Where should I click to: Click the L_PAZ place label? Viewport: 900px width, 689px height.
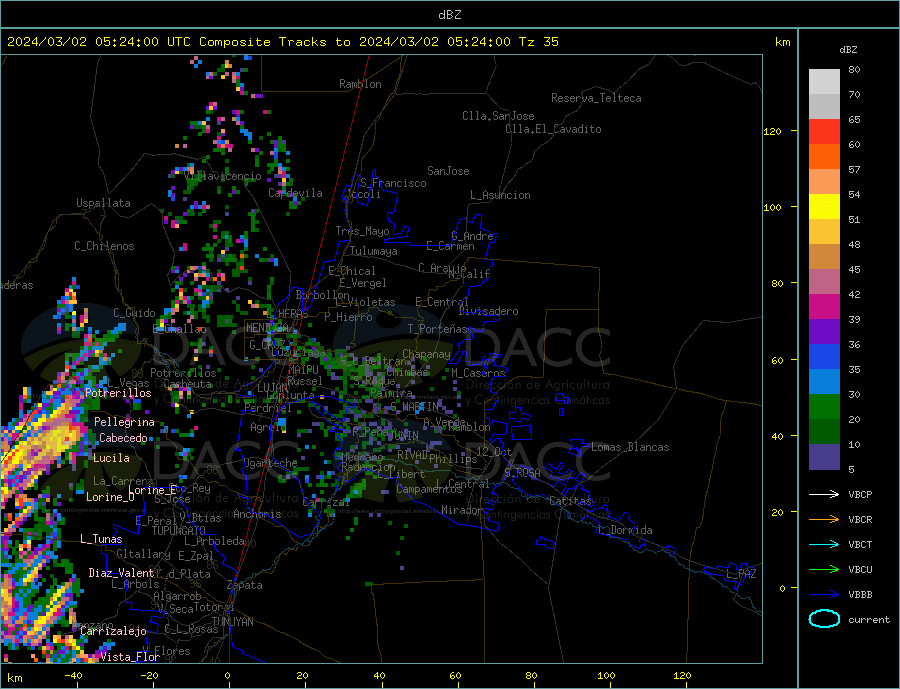741,574
